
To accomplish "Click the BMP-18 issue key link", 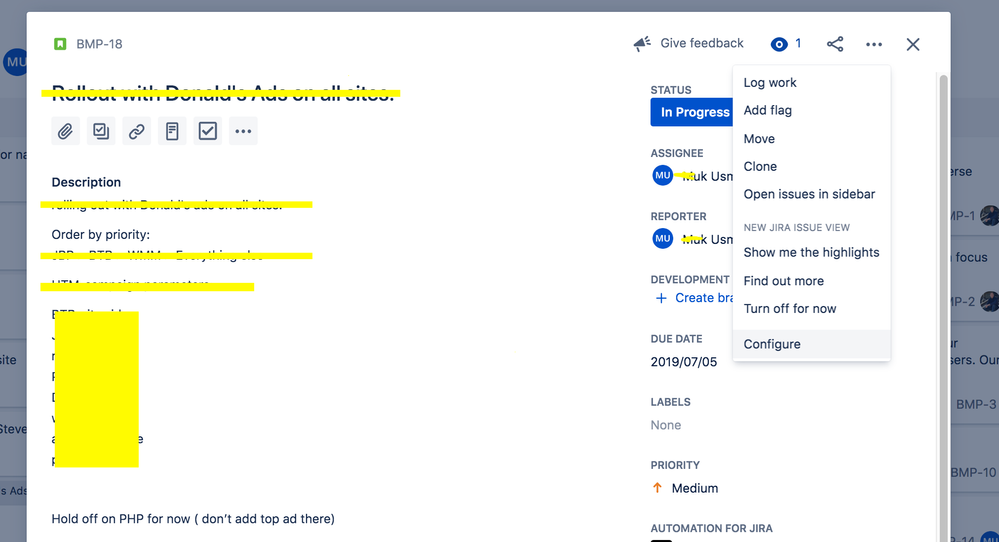I will [99, 44].
